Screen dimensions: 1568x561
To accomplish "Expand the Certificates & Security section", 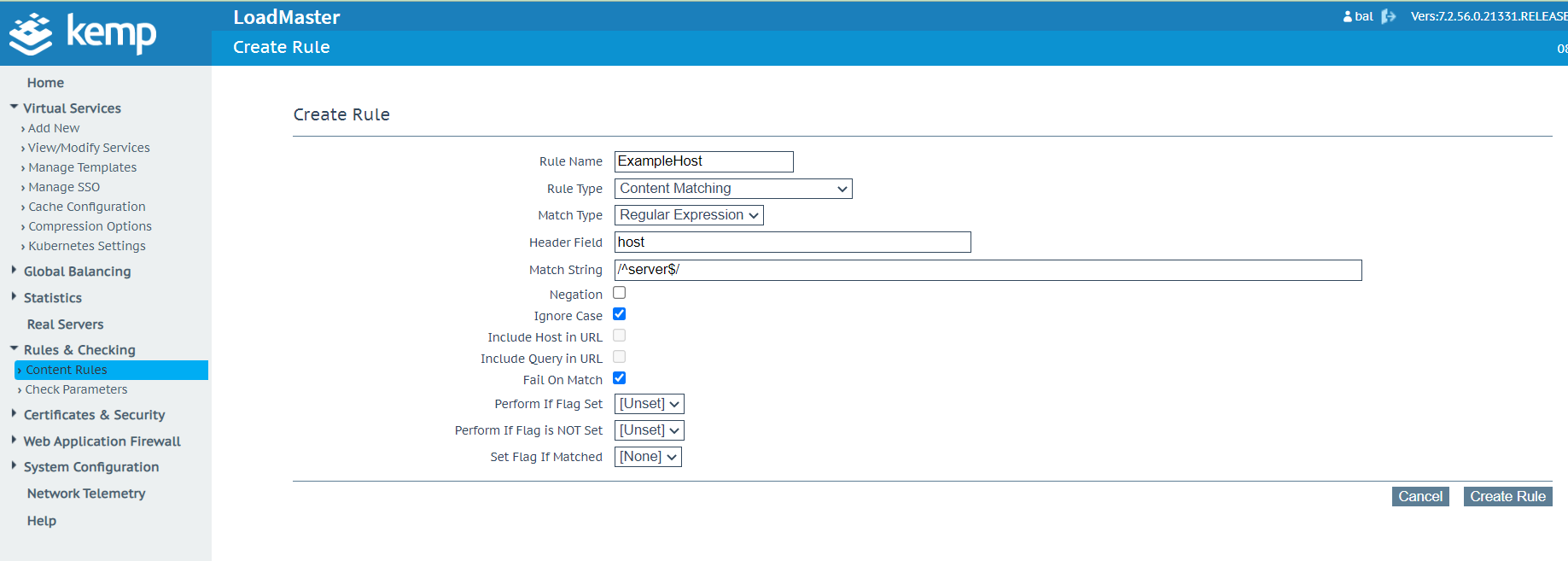I will click(94, 415).
